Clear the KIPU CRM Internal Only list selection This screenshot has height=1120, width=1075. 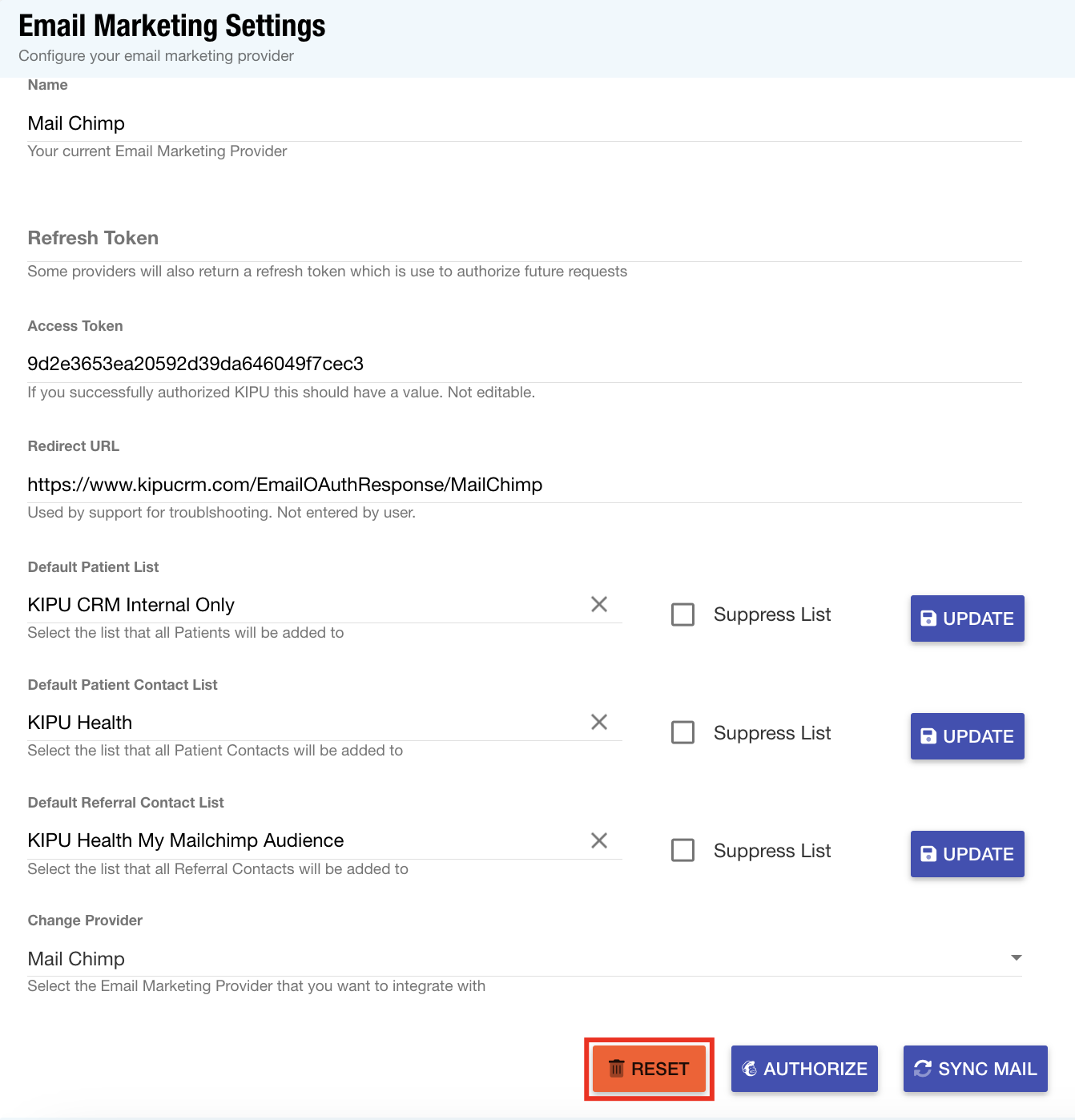598,604
